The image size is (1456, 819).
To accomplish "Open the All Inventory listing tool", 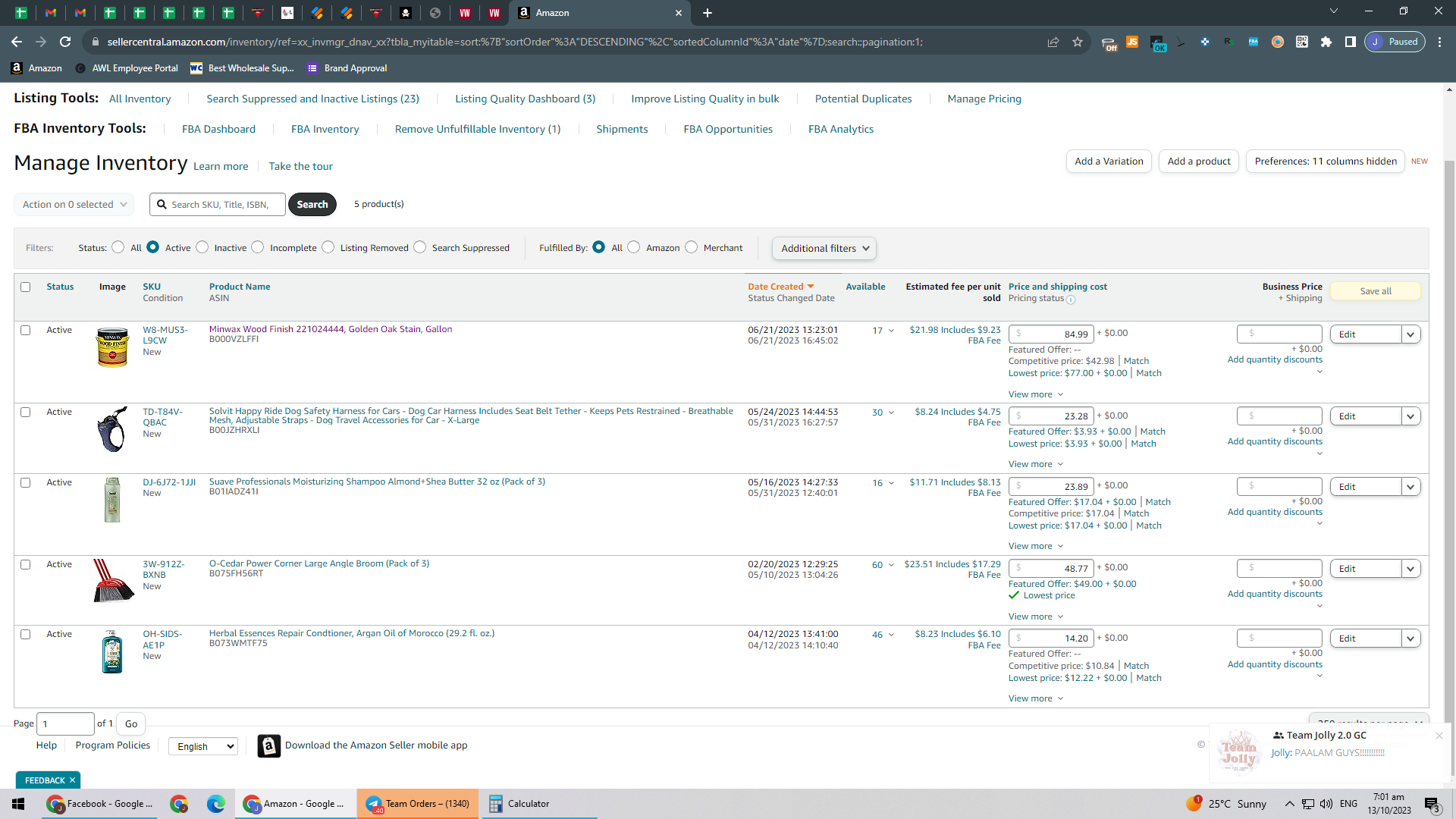I will [140, 99].
